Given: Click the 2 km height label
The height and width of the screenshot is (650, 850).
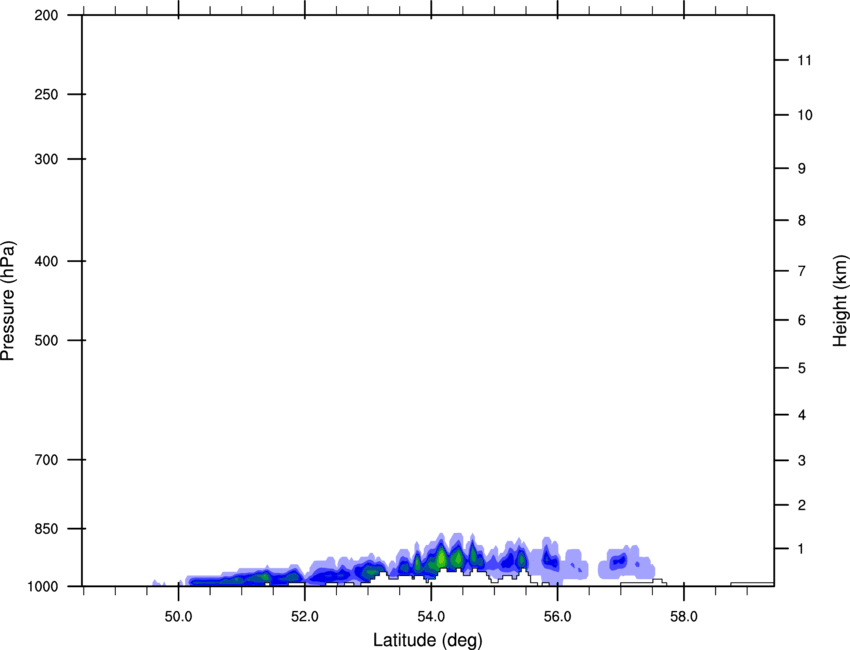Looking at the screenshot, I should coord(802,505).
